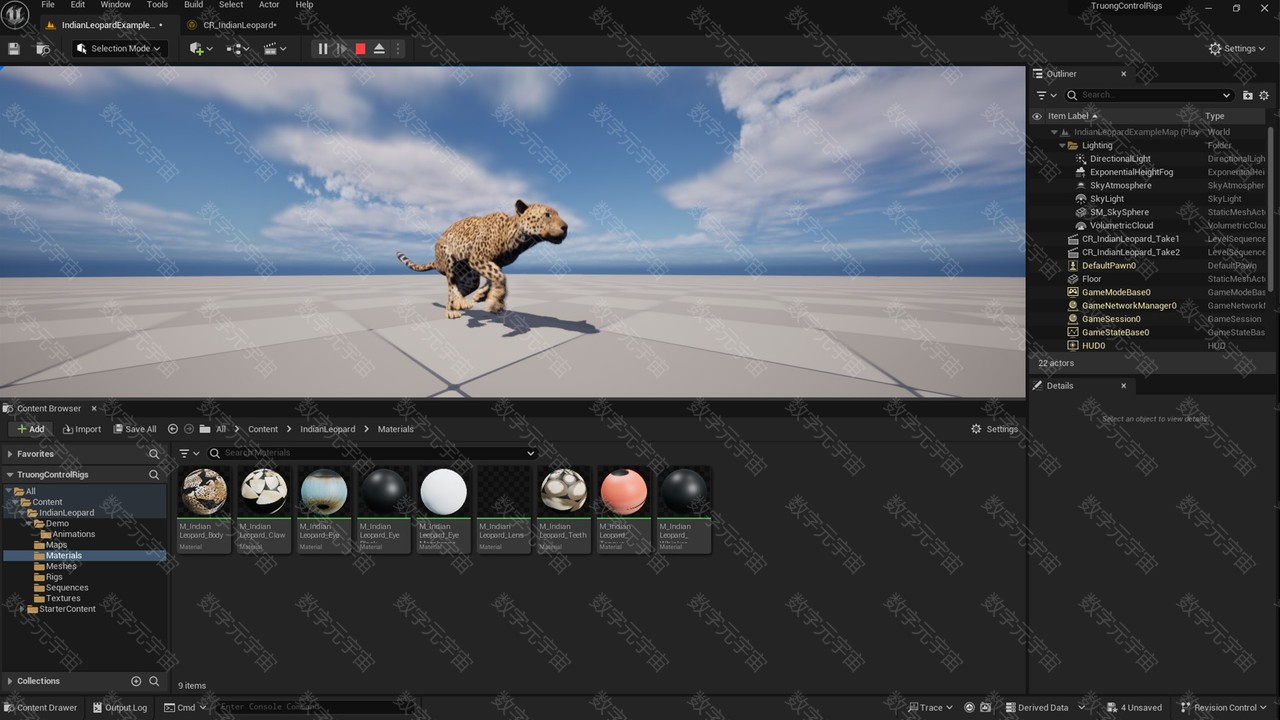Pause the play-in-editor simulation
Screen dimensions: 1280x720
(x=323, y=48)
